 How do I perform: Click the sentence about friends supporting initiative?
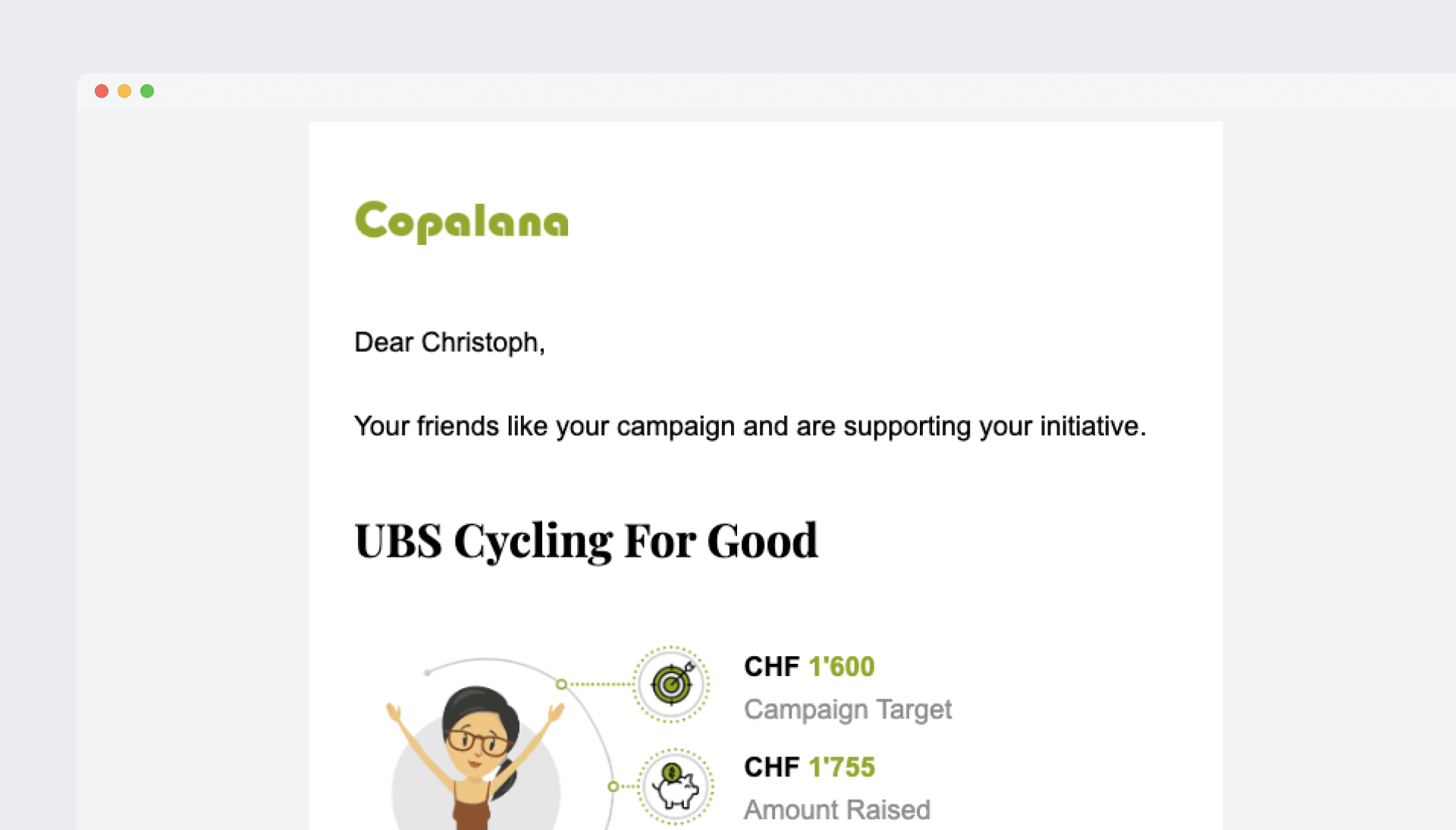pos(749,426)
